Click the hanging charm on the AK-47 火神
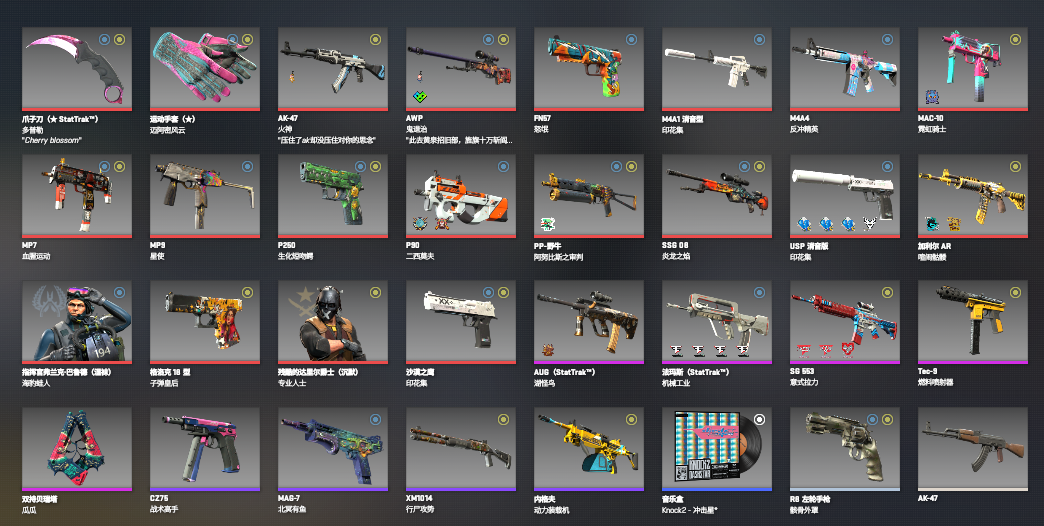 pos(292,77)
